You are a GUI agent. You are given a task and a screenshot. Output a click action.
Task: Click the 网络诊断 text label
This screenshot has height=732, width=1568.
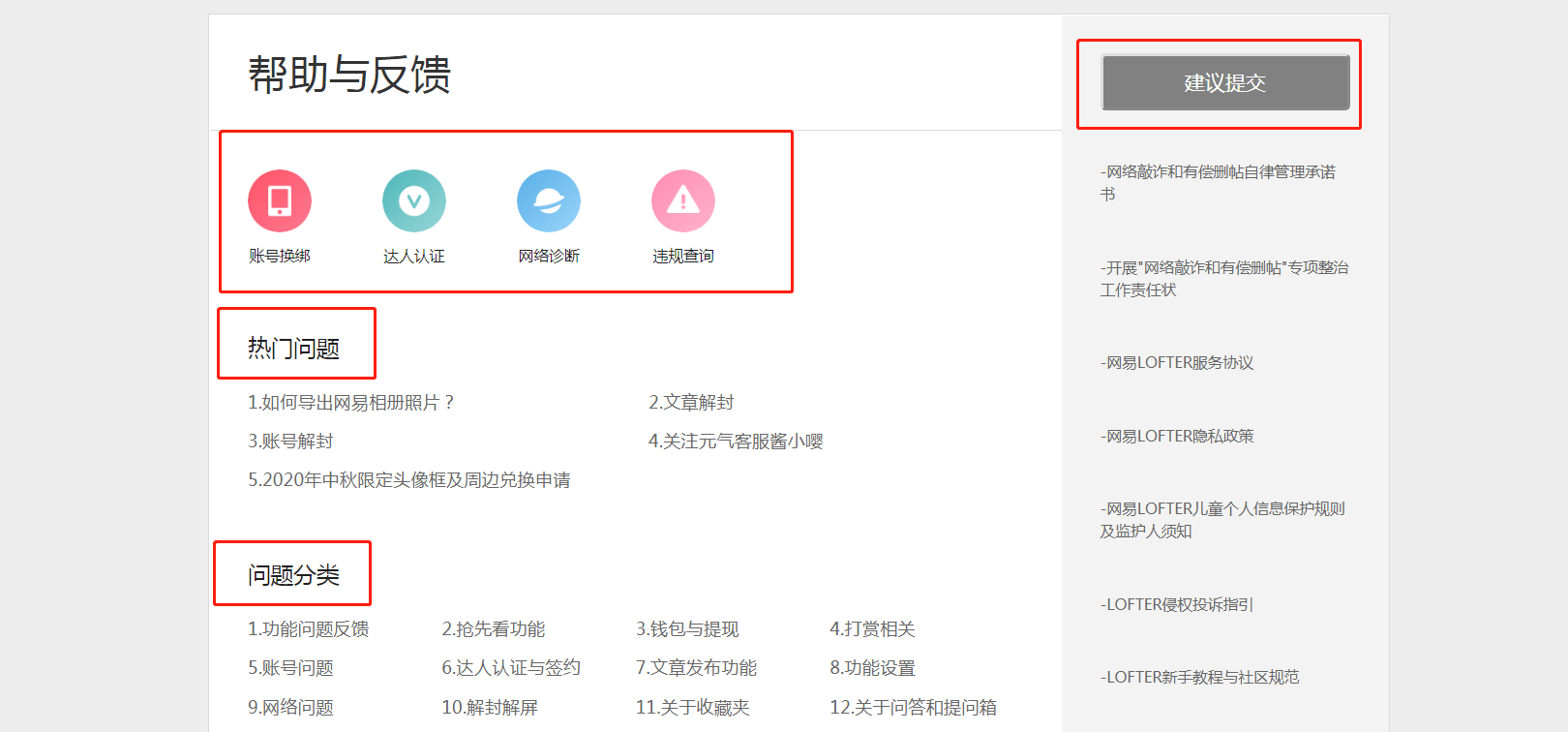tap(549, 256)
